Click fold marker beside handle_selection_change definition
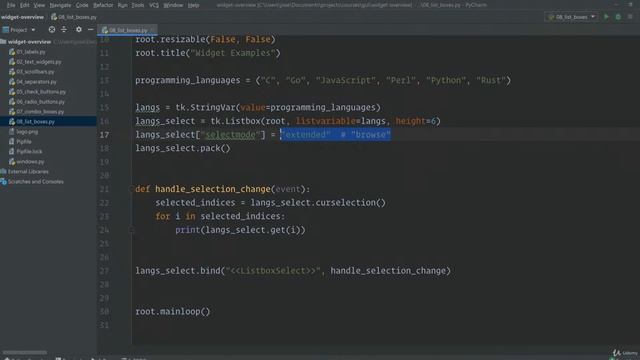The image size is (640, 360). tap(131, 189)
